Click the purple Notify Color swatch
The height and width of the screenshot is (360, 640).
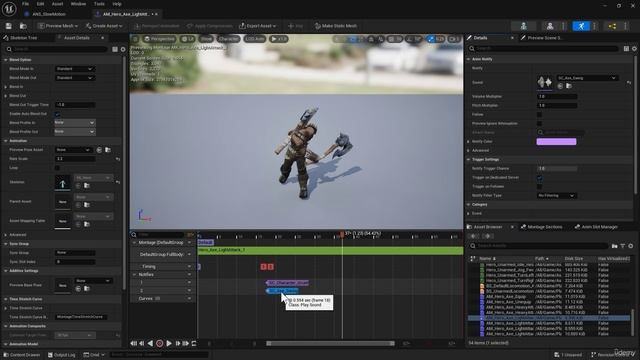point(556,142)
